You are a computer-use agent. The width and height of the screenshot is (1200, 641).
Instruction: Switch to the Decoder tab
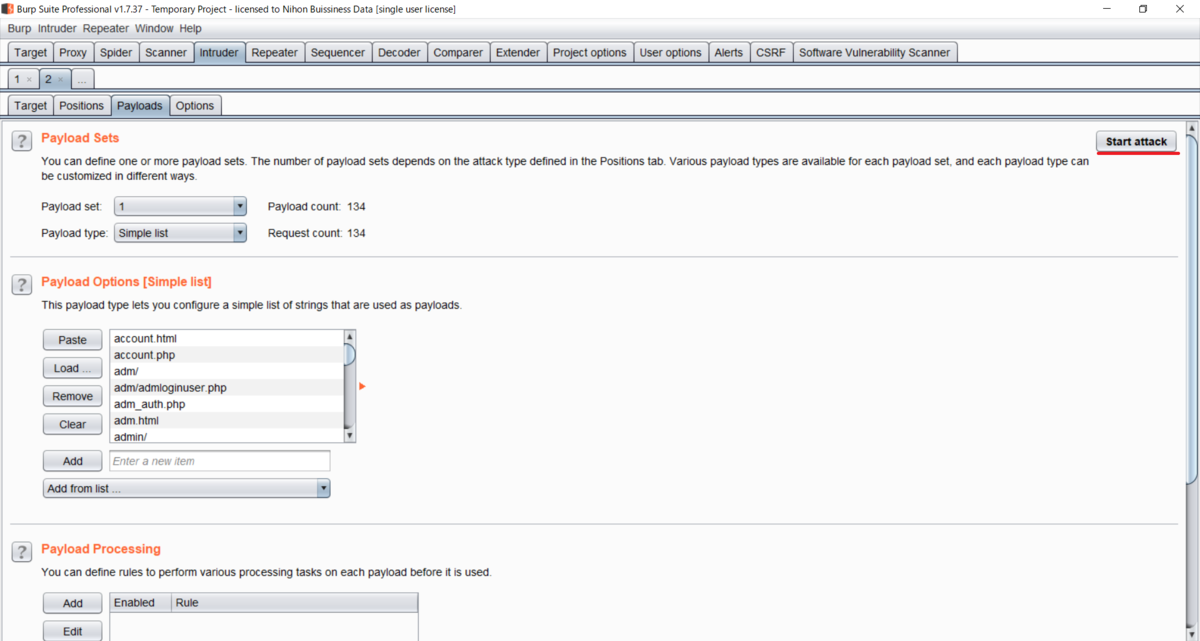[x=399, y=52]
